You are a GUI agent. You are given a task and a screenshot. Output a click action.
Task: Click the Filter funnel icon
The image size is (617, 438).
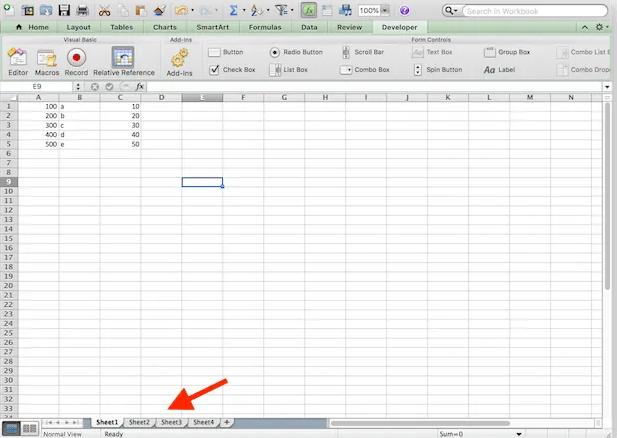click(x=281, y=10)
